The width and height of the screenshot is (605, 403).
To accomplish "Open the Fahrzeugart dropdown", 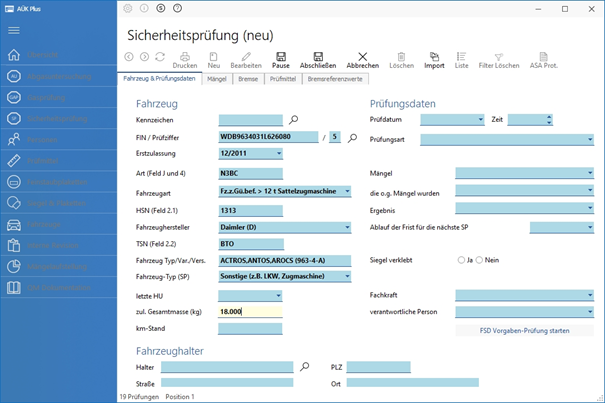I will [347, 191].
